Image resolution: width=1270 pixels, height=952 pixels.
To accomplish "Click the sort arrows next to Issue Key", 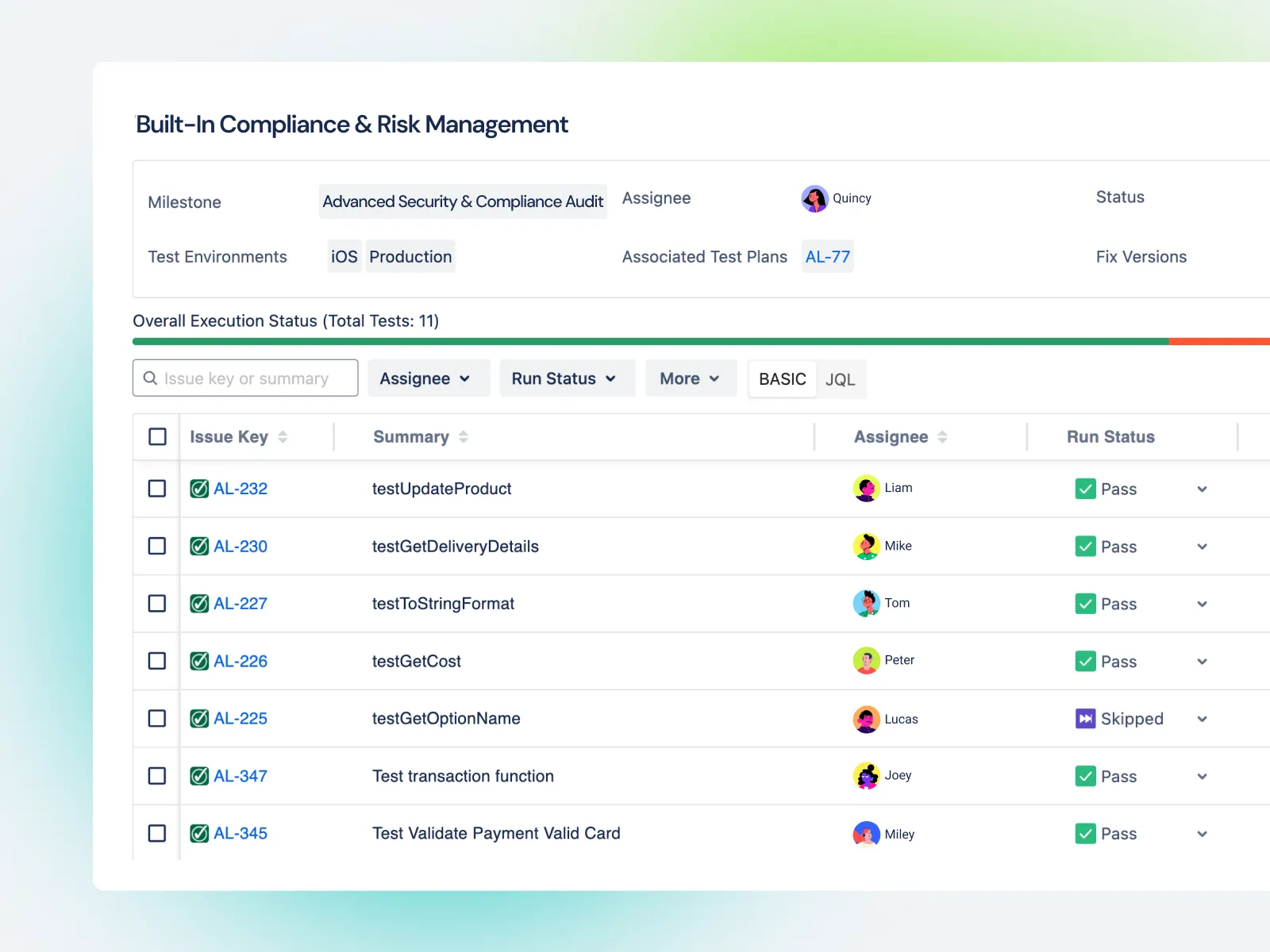I will [283, 436].
